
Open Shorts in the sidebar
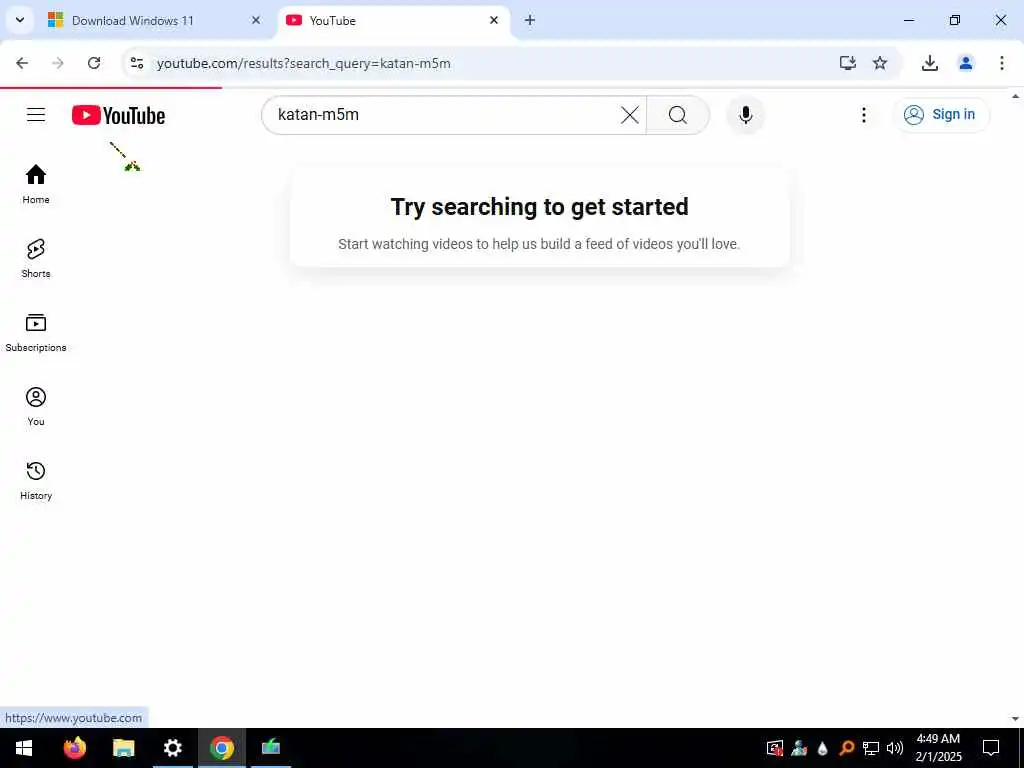pos(36,258)
